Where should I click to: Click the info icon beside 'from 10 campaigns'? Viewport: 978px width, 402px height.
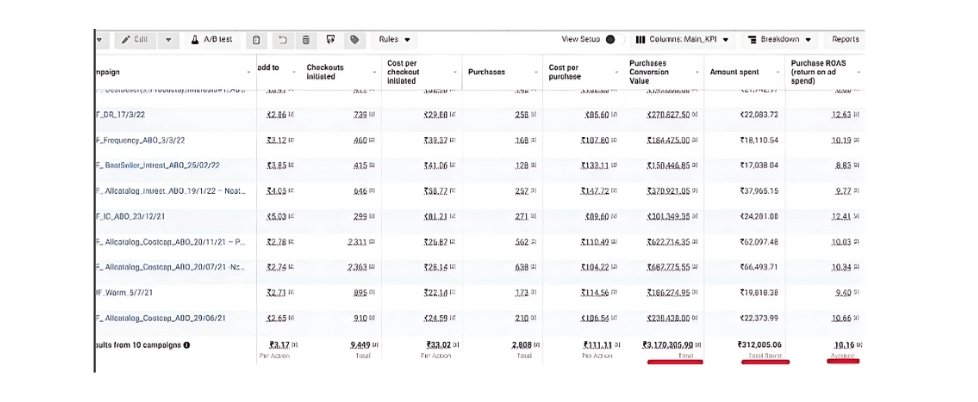(187, 344)
